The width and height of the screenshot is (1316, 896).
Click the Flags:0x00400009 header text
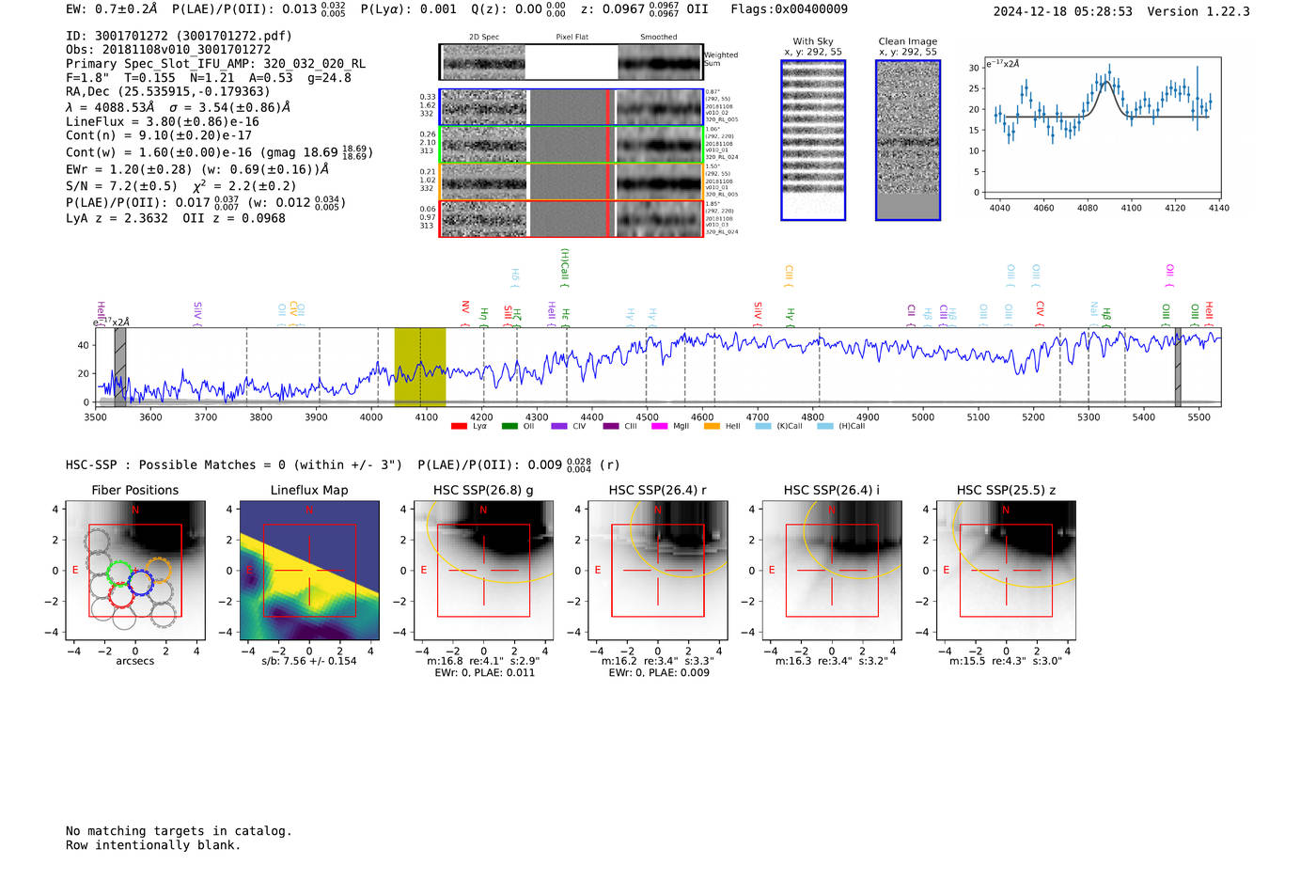click(789, 8)
